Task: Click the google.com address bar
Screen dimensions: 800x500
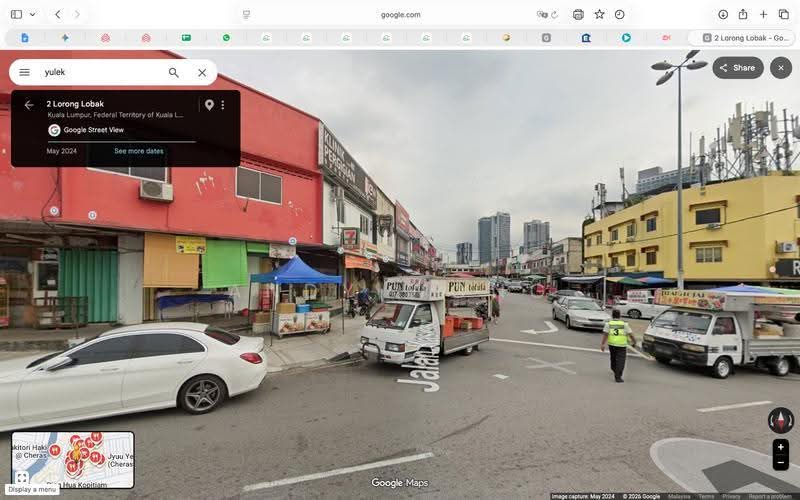Action: pyautogui.click(x=401, y=15)
